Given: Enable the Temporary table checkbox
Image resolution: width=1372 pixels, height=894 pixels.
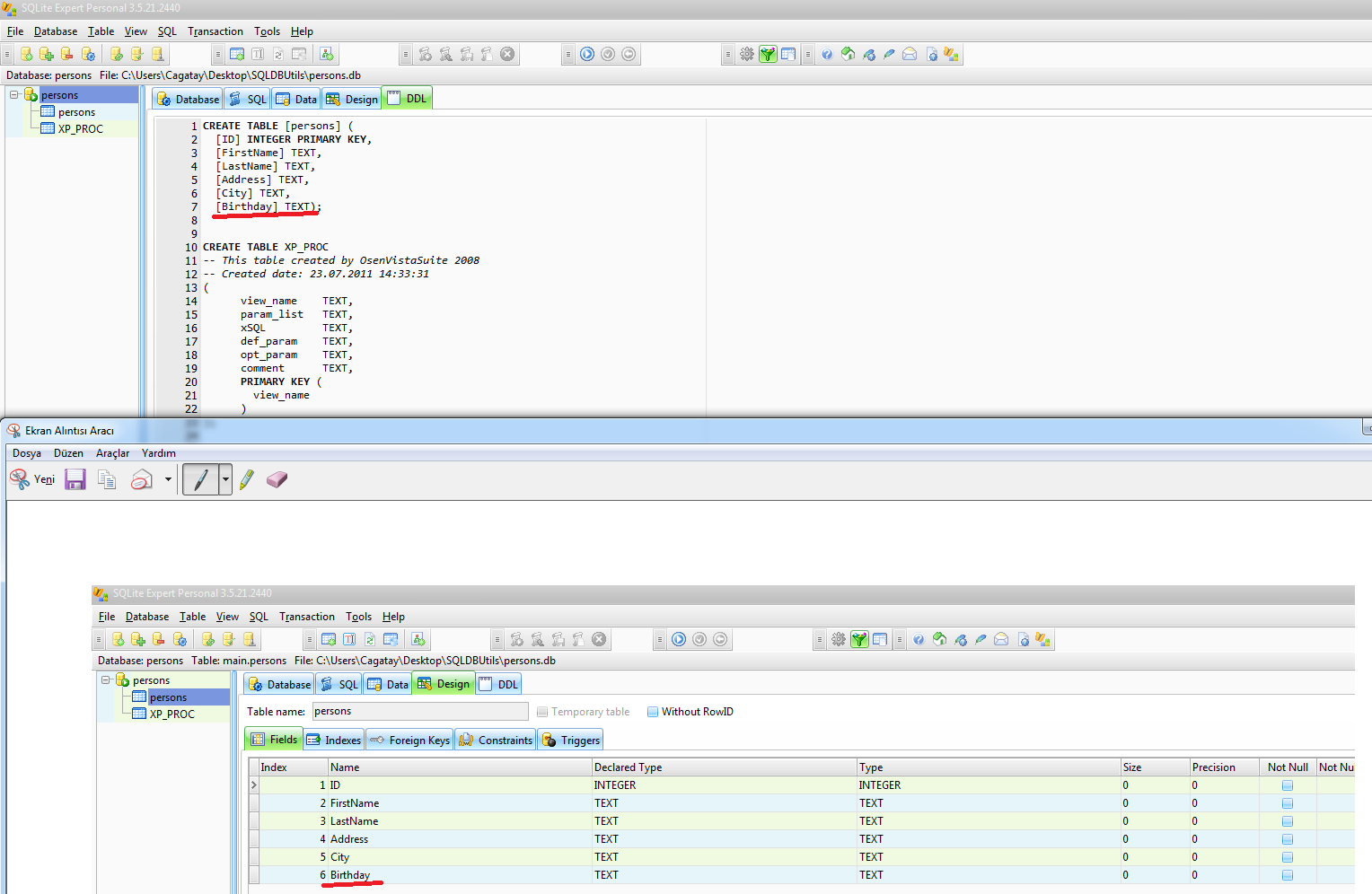Looking at the screenshot, I should pos(542,711).
